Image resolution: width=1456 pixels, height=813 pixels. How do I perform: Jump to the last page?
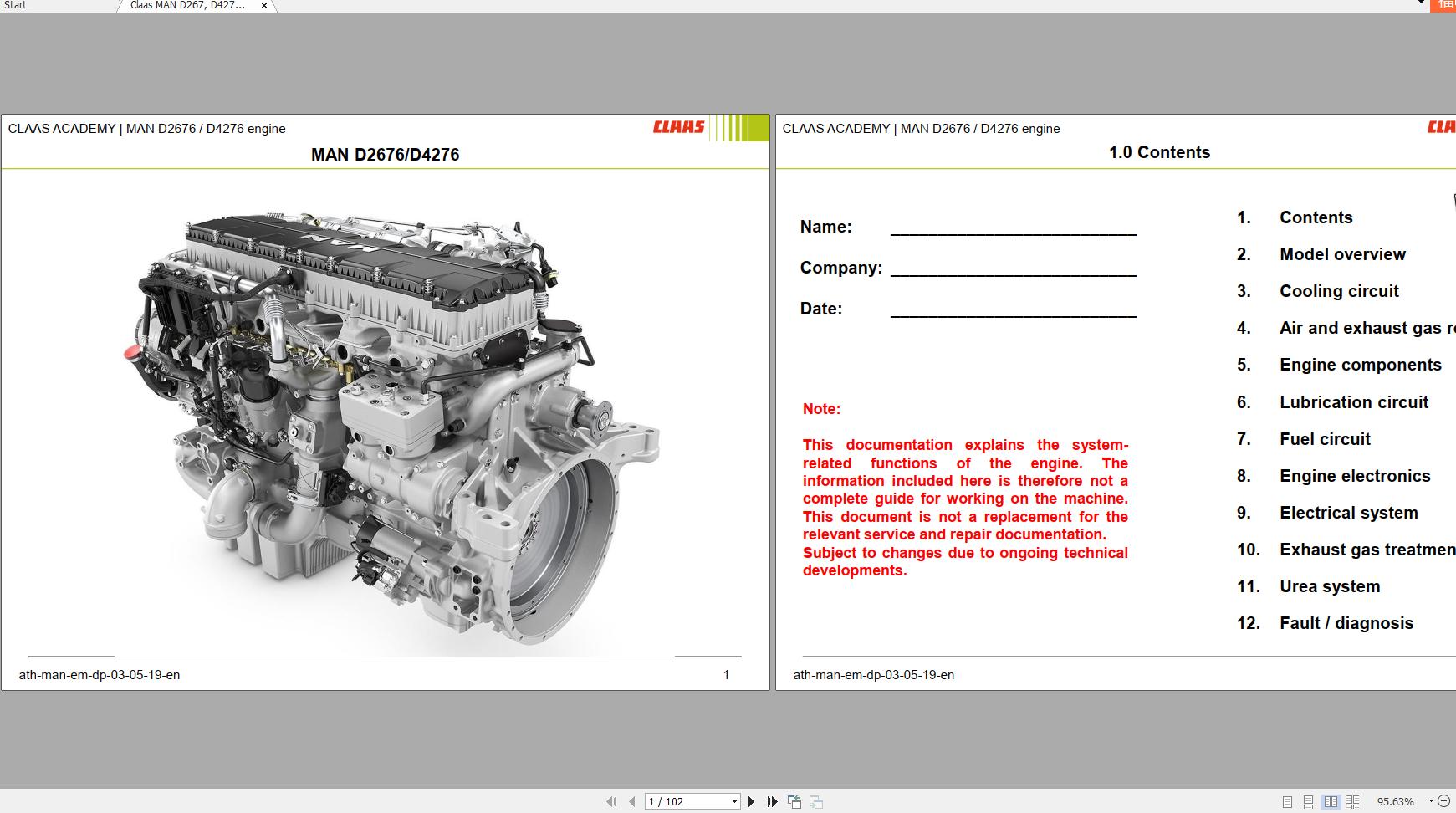pos(771,801)
